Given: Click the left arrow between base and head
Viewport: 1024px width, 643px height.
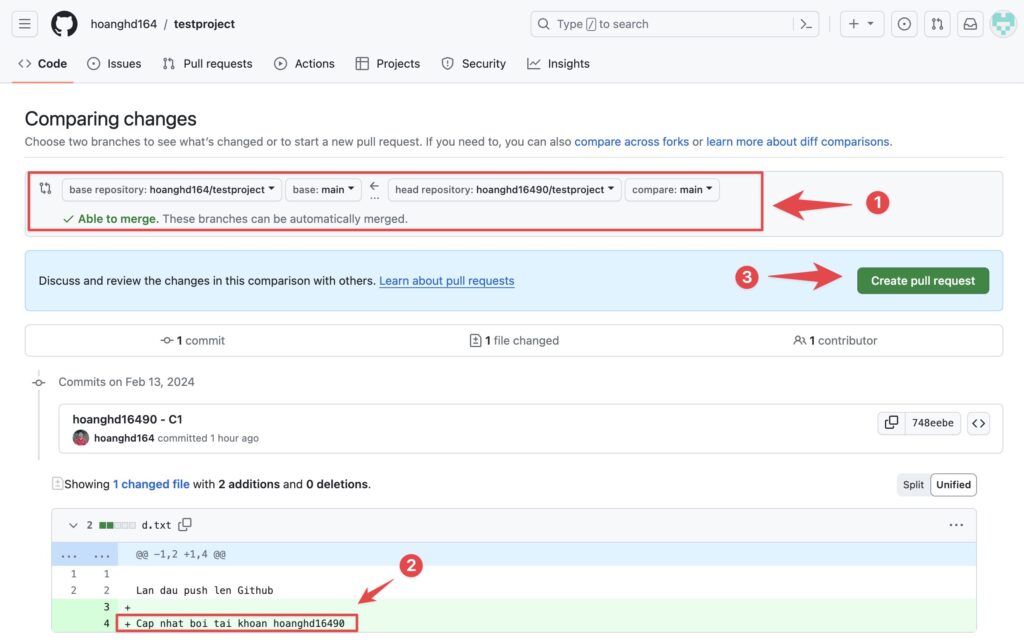Looking at the screenshot, I should [374, 186].
